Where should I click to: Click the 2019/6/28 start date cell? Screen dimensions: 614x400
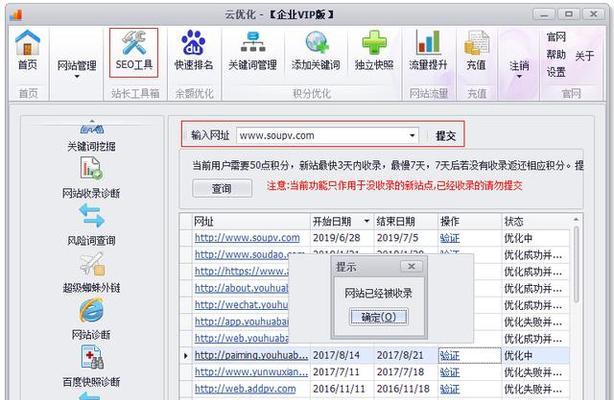coord(342,238)
